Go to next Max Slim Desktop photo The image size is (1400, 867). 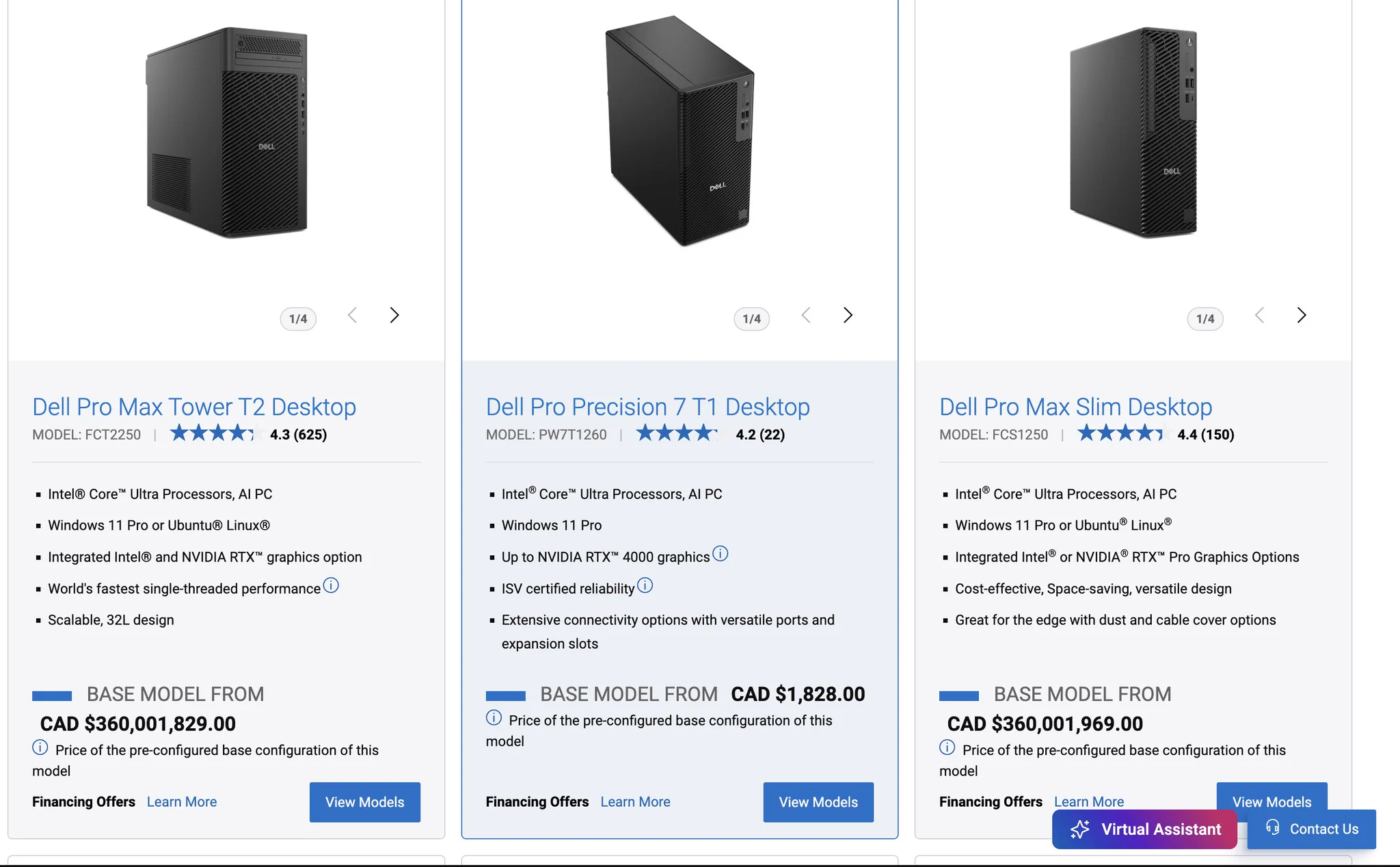(1302, 315)
